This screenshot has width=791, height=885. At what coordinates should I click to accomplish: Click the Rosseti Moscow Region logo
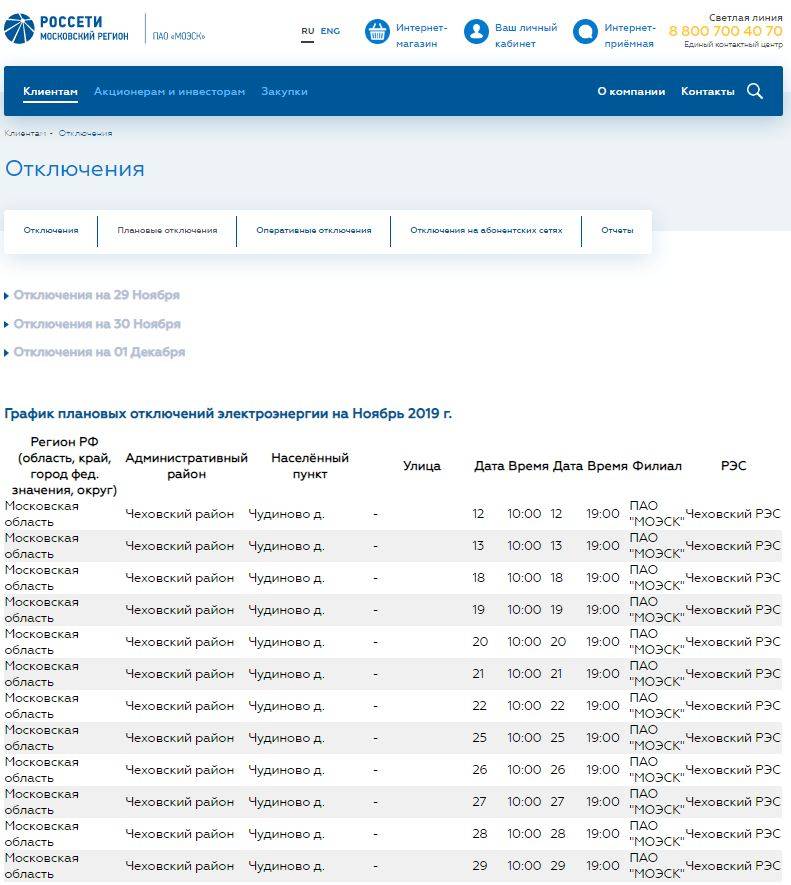67,29
